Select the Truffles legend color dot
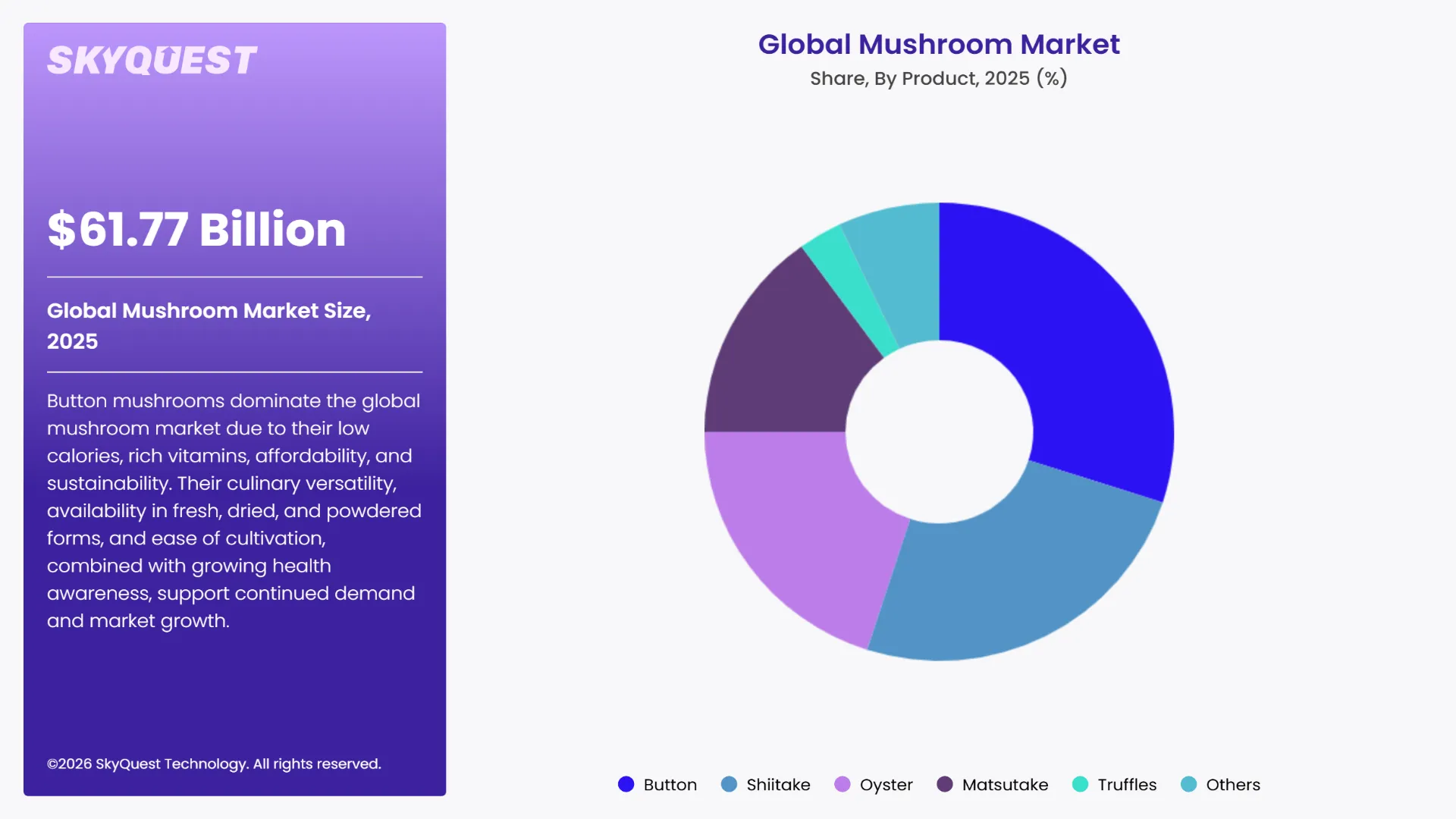This screenshot has width=1456, height=819. coord(1080,785)
